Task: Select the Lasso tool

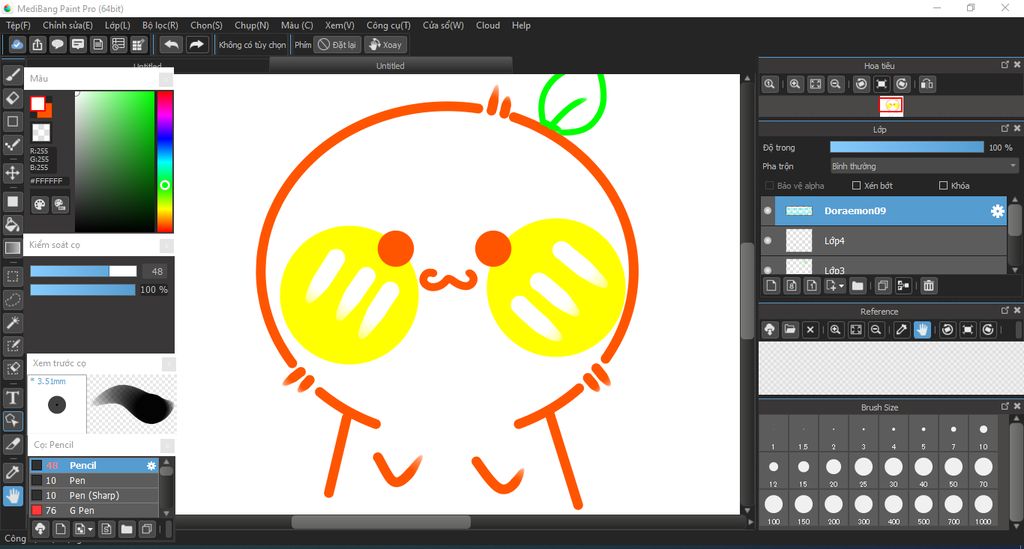Action: pos(12,300)
